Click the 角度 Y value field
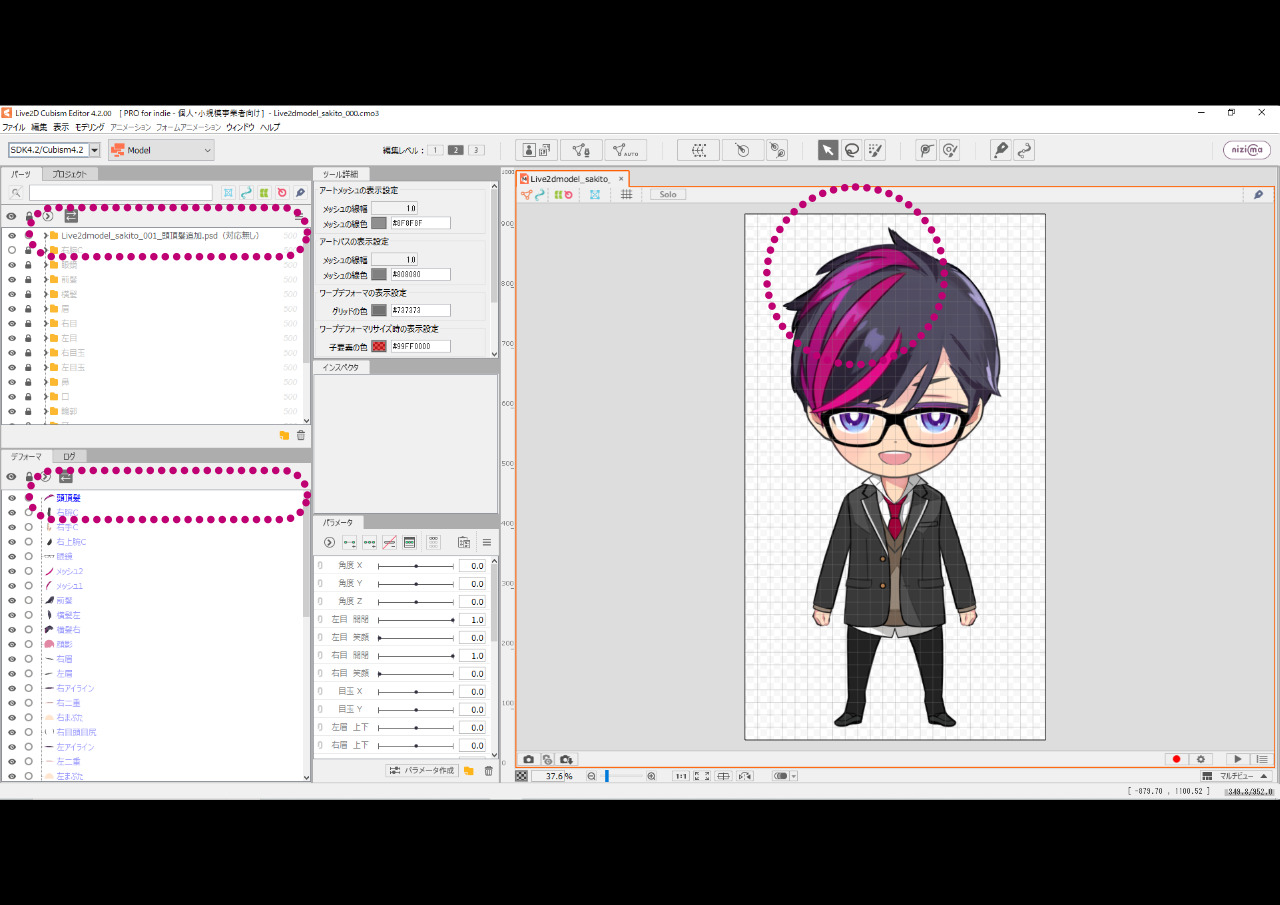 pyautogui.click(x=472, y=584)
